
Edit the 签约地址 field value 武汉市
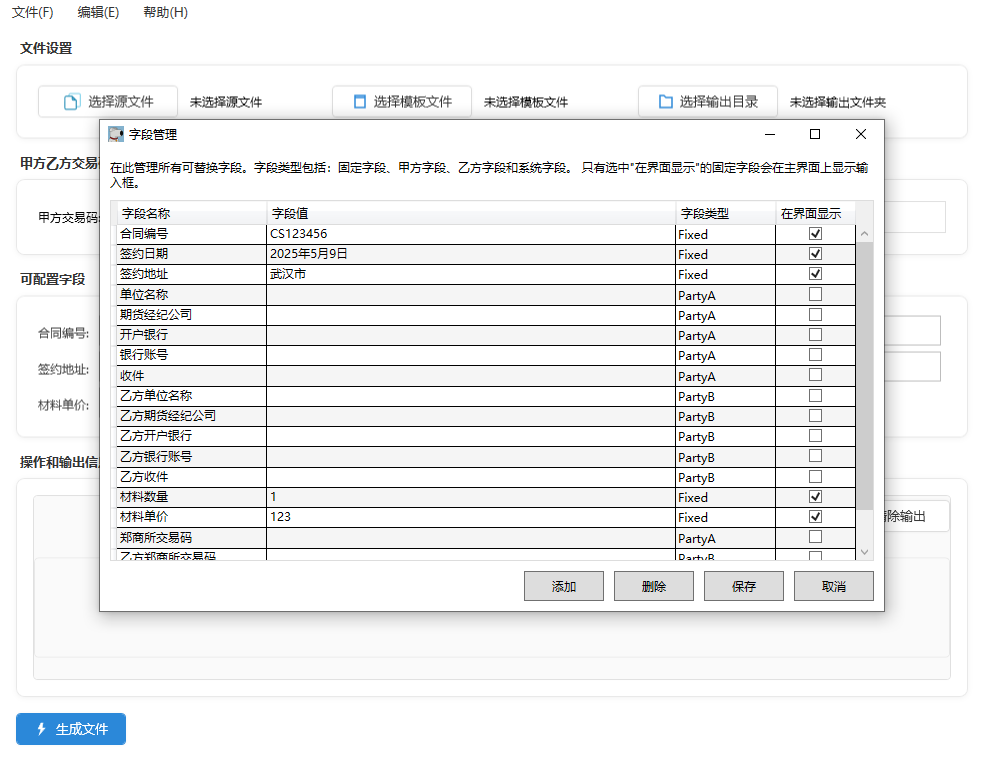(x=470, y=274)
